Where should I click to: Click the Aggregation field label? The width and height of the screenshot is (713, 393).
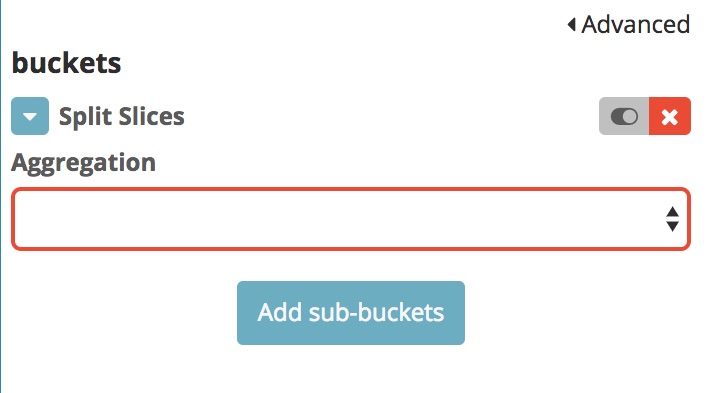(x=84, y=163)
